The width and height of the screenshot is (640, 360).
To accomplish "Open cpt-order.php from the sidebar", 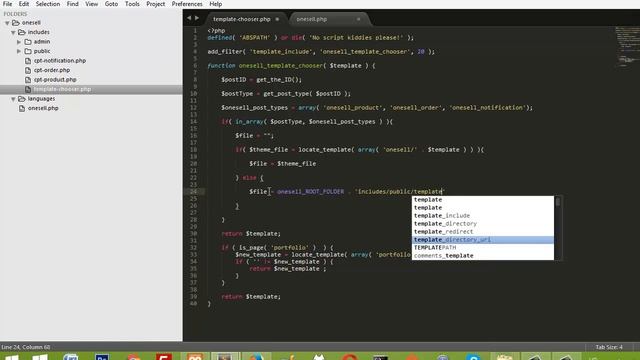I will 52,70.
